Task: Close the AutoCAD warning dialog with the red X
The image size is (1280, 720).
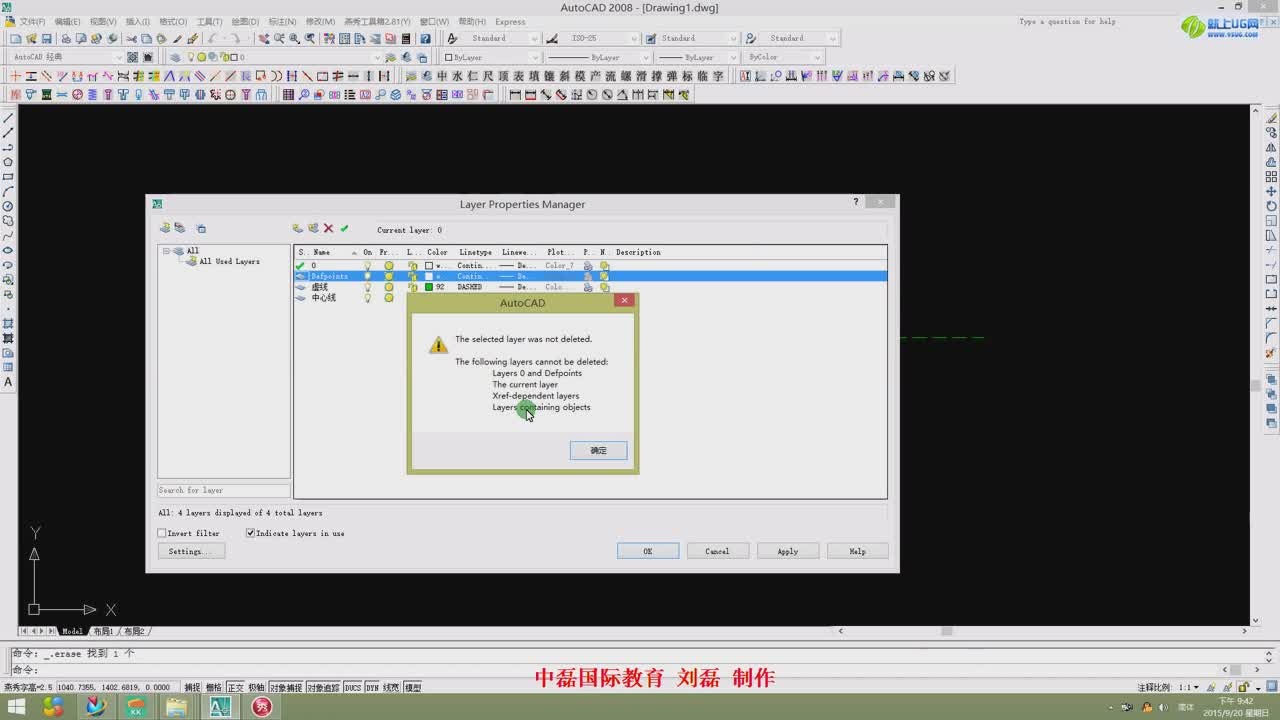Action: (624, 300)
